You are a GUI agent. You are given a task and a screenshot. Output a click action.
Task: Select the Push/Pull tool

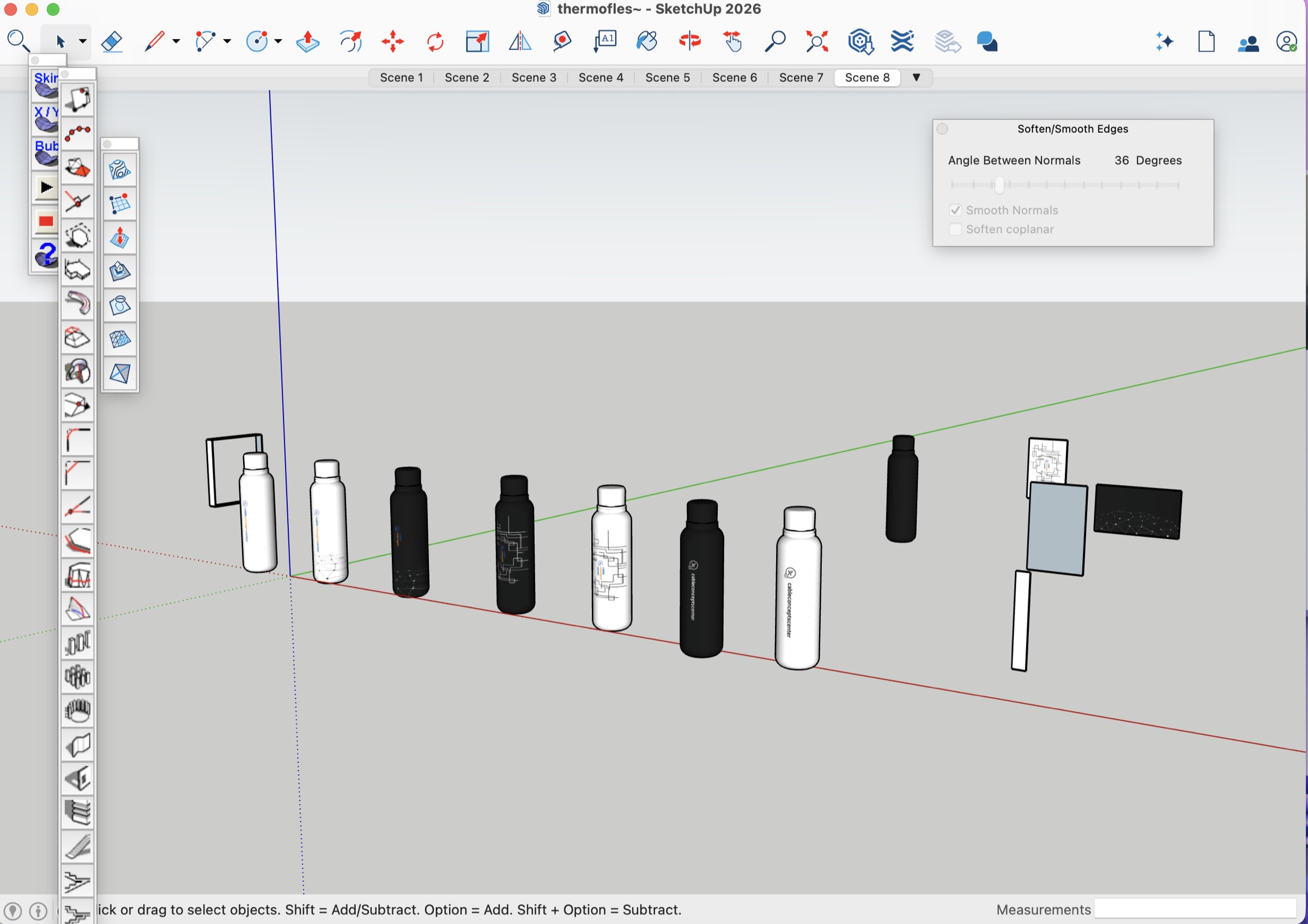point(307,41)
